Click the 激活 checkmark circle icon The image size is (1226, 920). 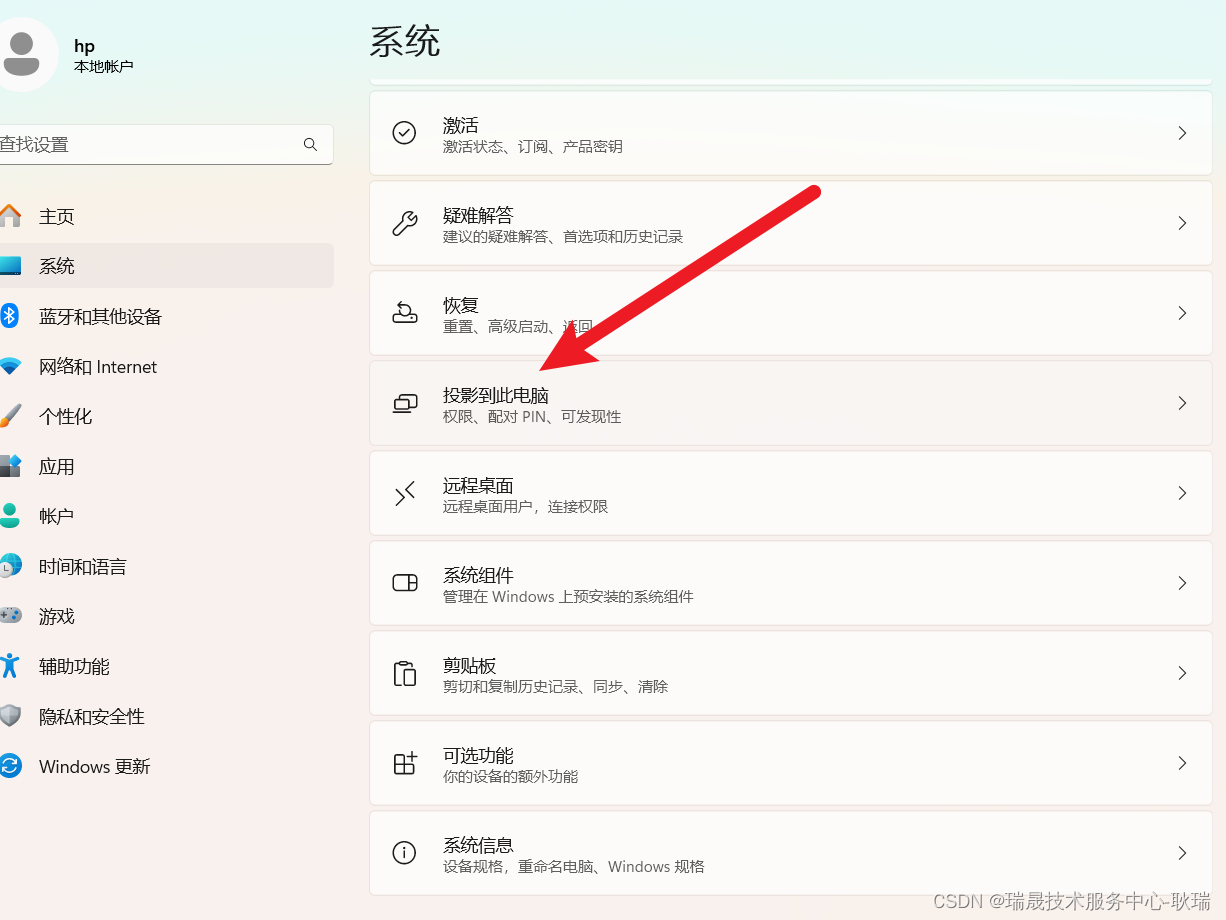click(404, 133)
